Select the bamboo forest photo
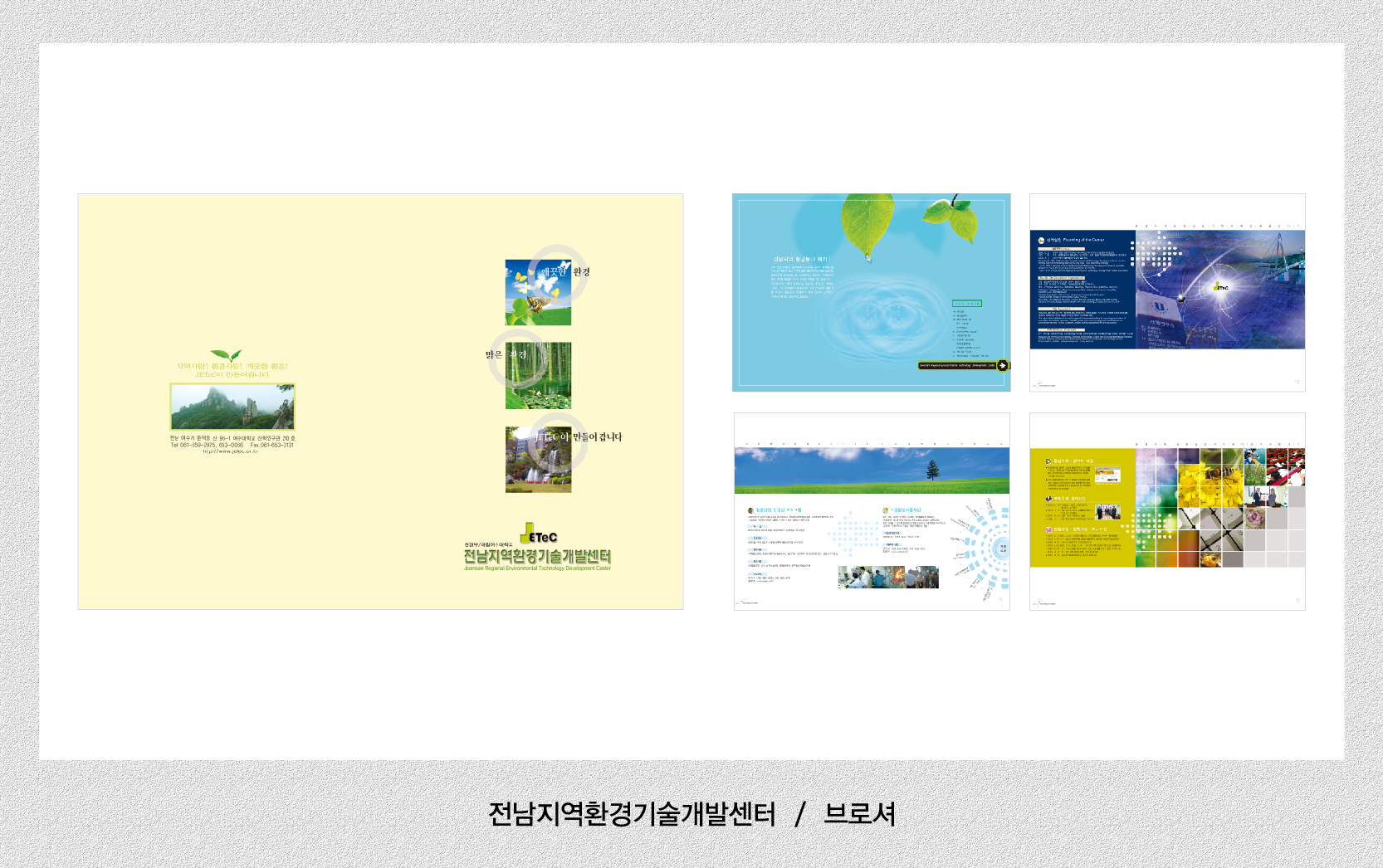The height and width of the screenshot is (868, 1383). [x=538, y=376]
